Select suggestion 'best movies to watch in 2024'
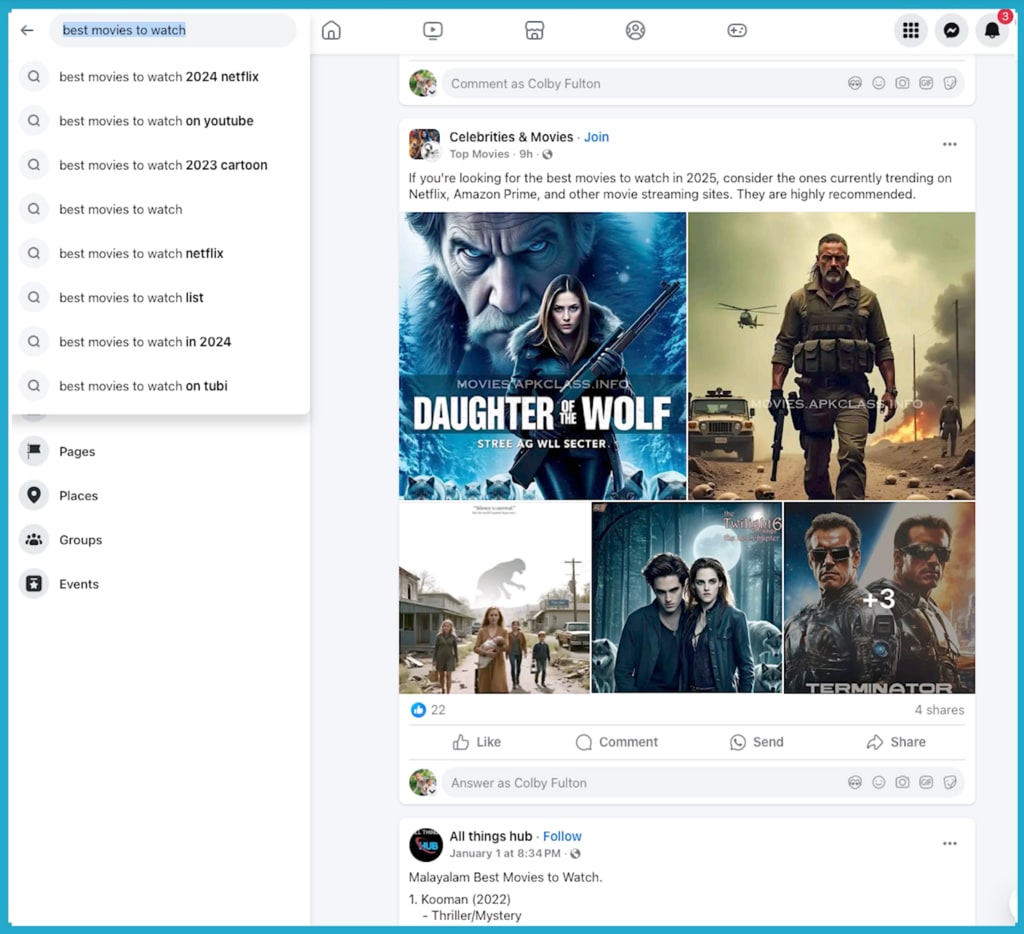 point(160,342)
